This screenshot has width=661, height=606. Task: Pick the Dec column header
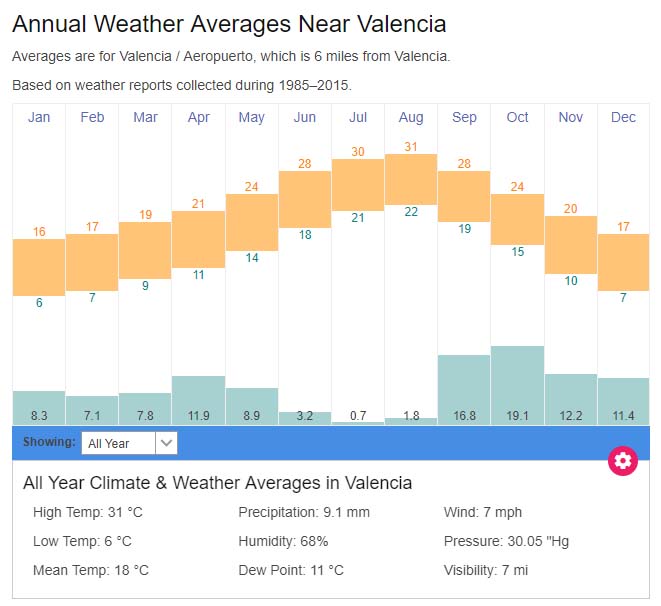click(623, 117)
